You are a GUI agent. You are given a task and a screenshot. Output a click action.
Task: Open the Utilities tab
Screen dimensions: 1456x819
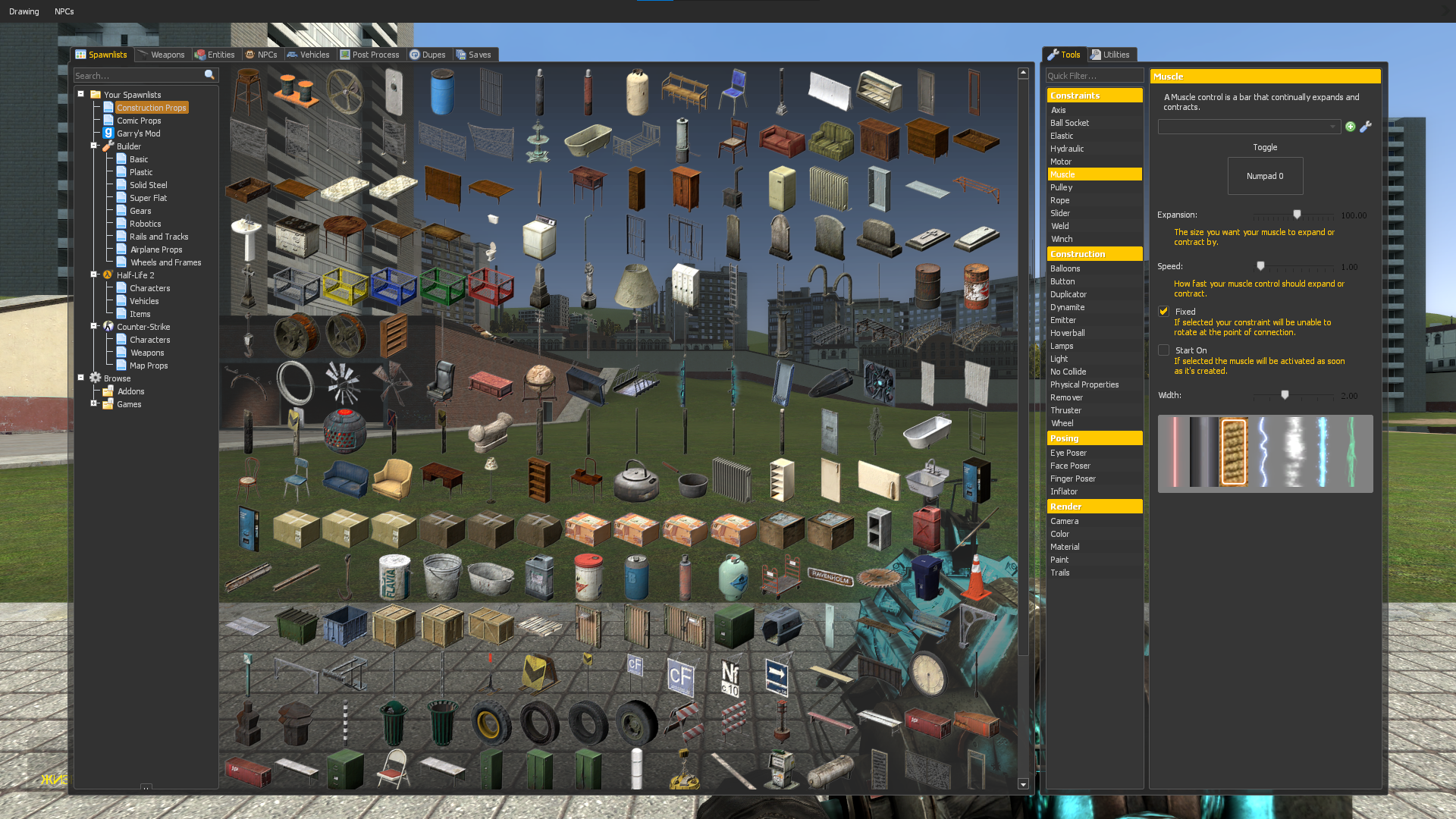(x=1112, y=55)
